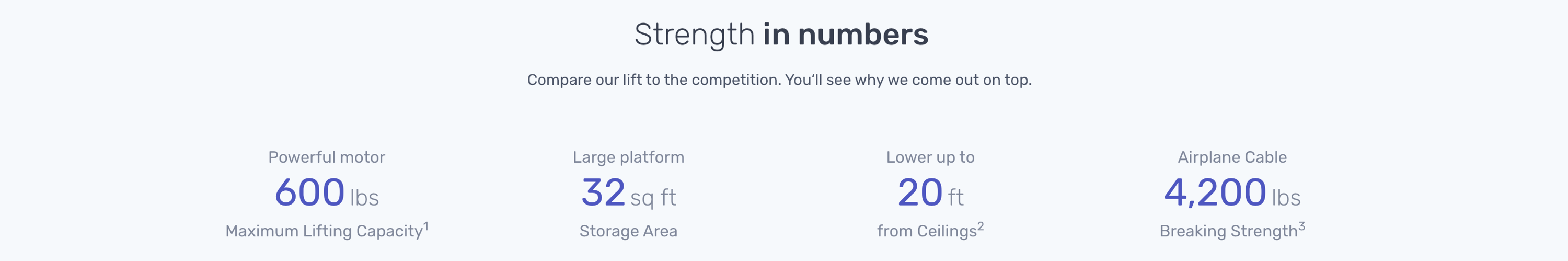Open footnote 3 superscript after Breaking Strength
Image resolution: width=1568 pixels, height=261 pixels.
(1302, 226)
